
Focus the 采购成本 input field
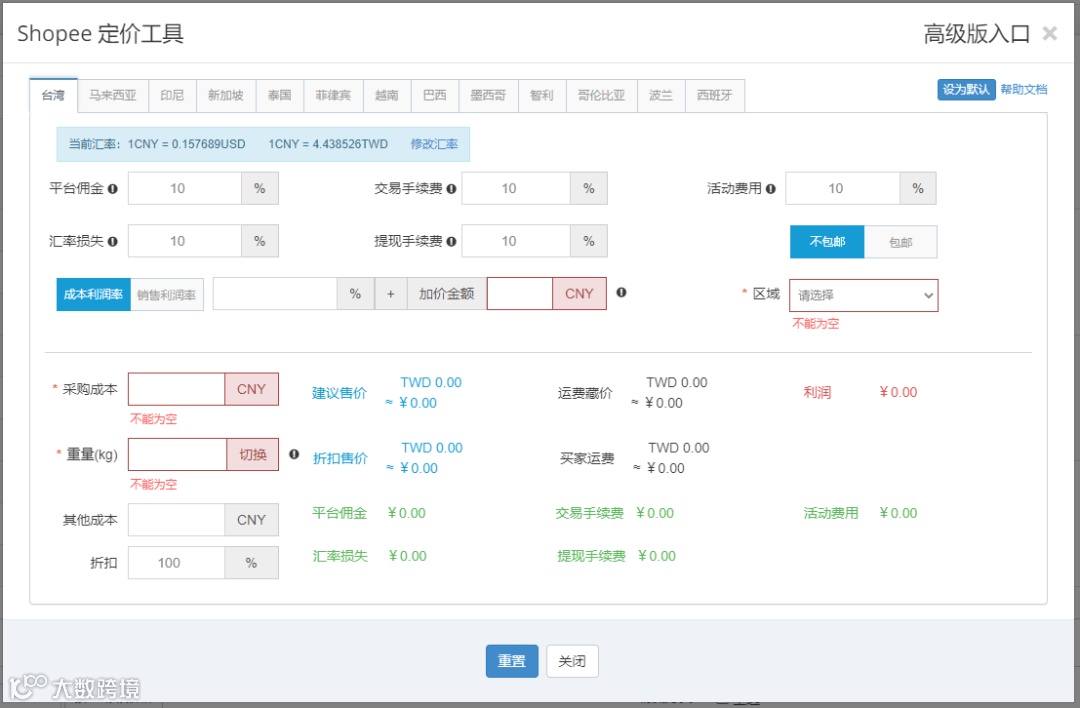(176, 389)
